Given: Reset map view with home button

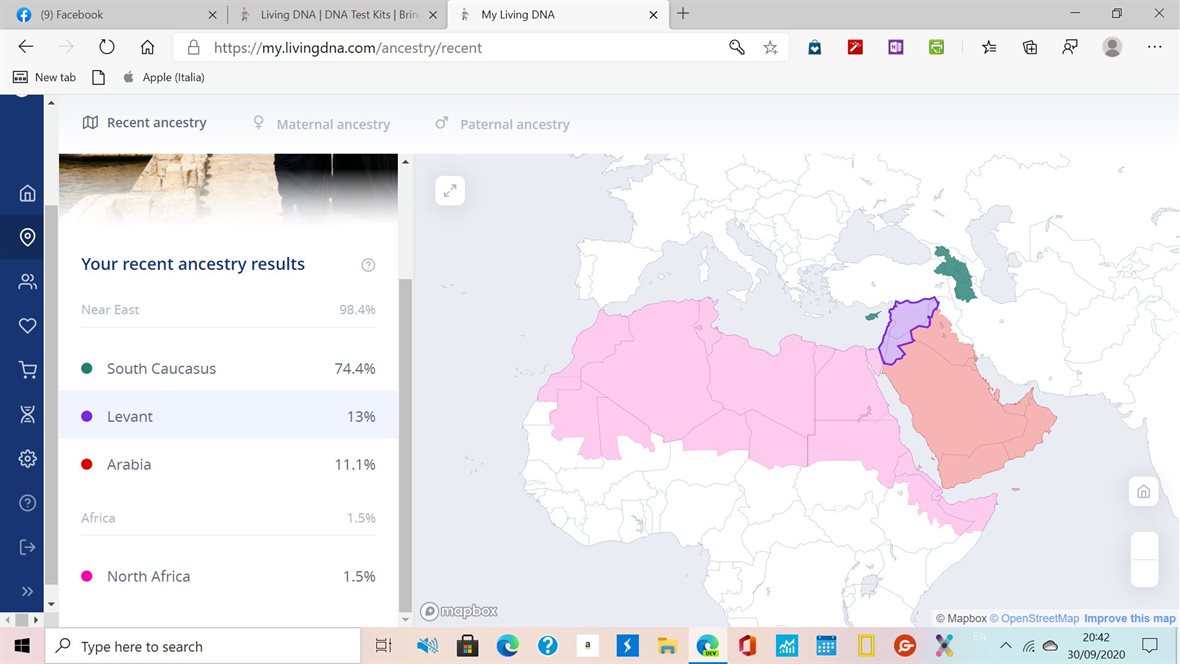Looking at the screenshot, I should click(1143, 492).
